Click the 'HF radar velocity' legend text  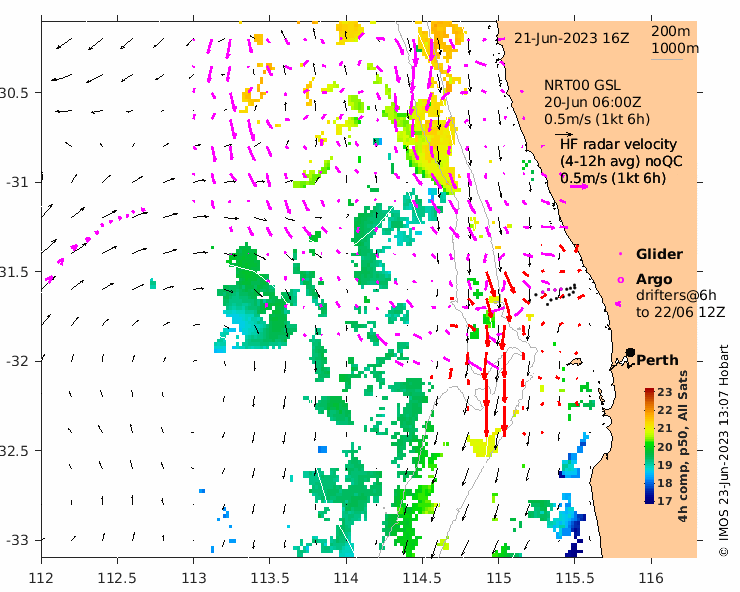(x=619, y=144)
